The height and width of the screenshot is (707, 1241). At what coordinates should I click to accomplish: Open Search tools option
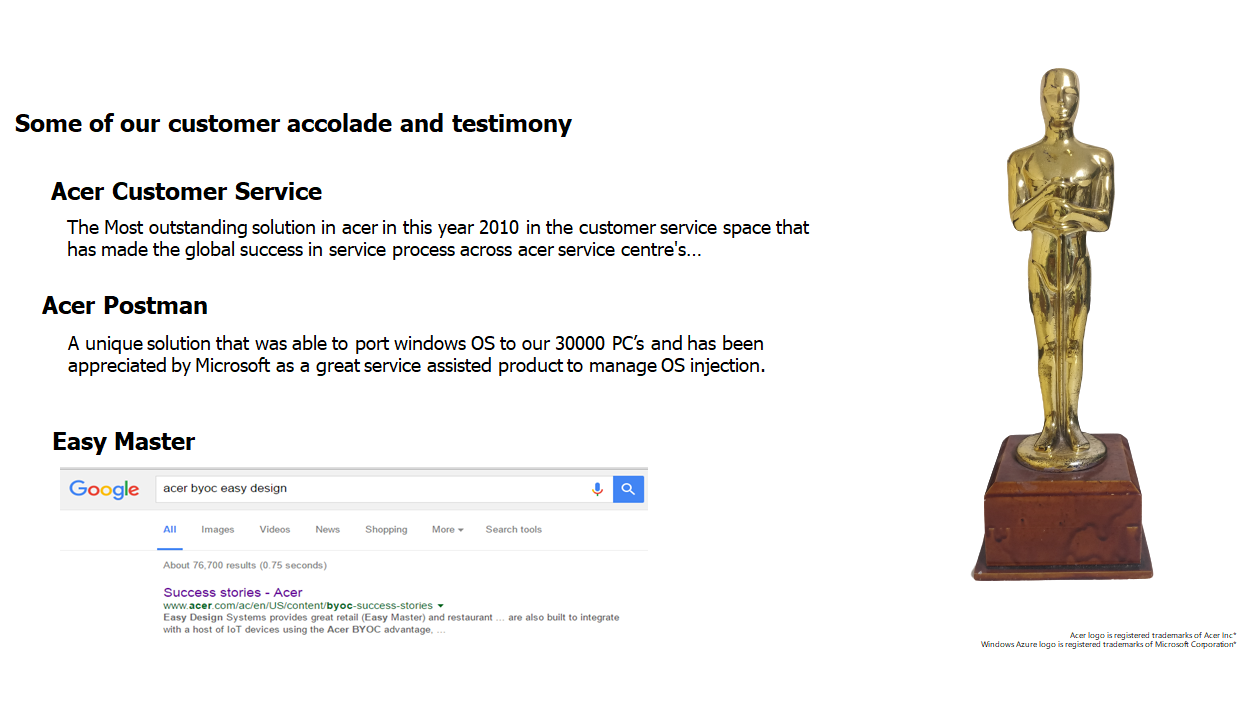click(514, 530)
